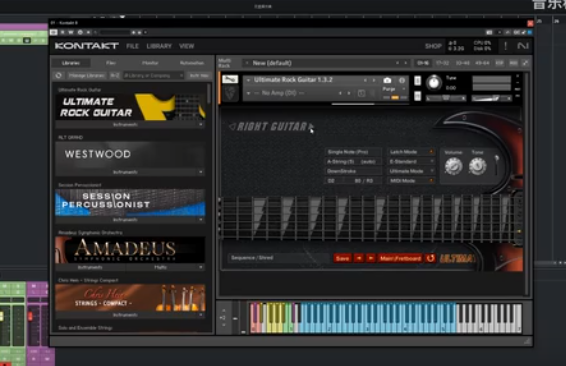Open the E-Standard tuning dropdown
Screen dimensions: 566x366
click(411, 161)
